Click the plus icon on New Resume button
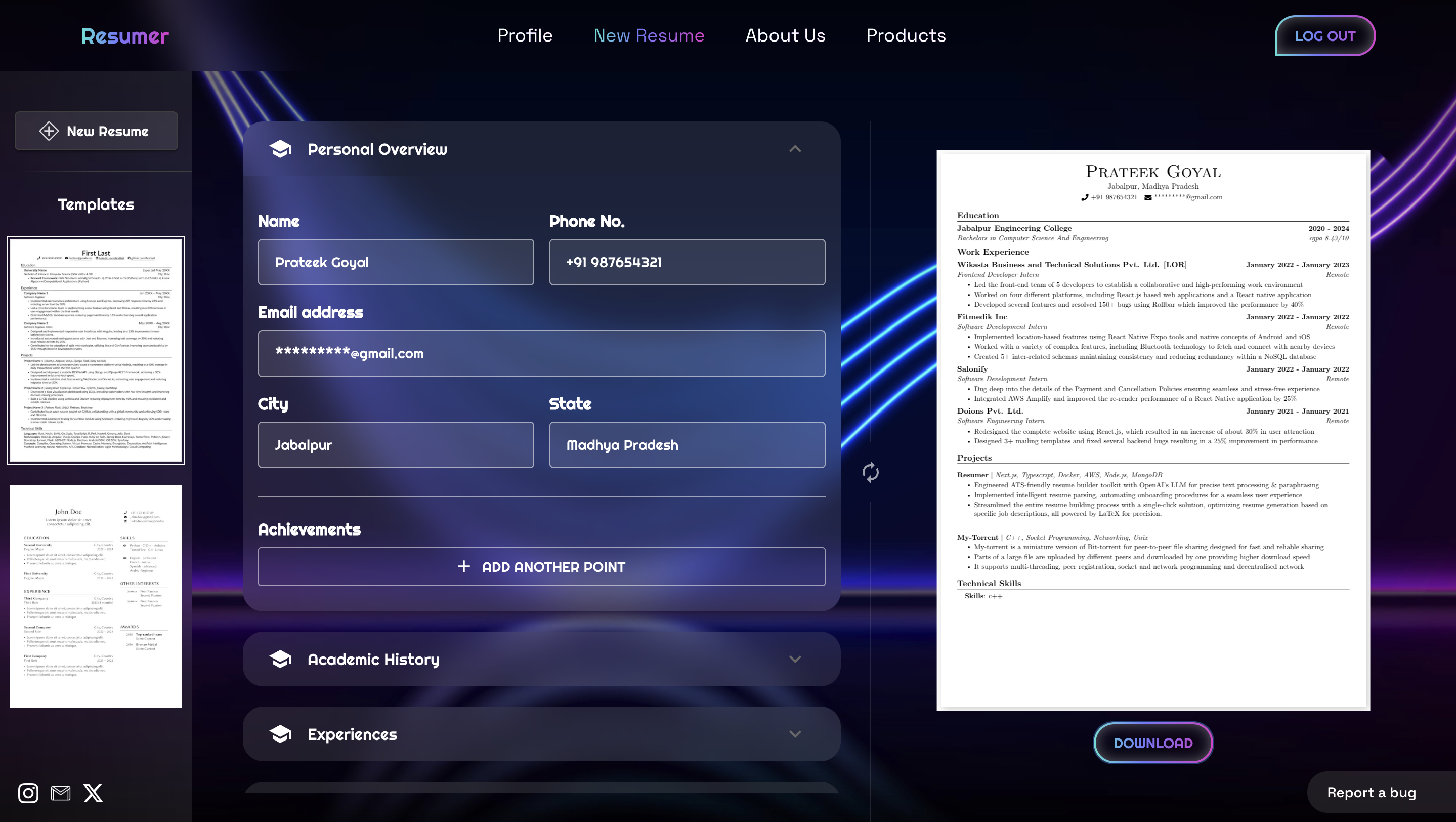Viewport: 1456px width, 822px height. point(49,131)
